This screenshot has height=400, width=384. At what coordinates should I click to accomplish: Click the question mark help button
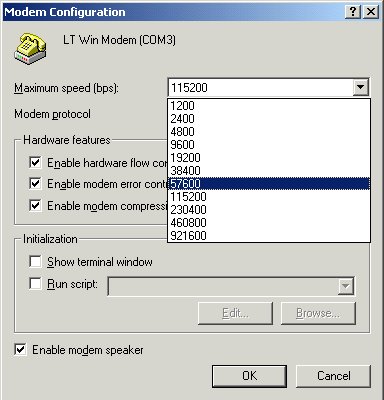point(353,12)
